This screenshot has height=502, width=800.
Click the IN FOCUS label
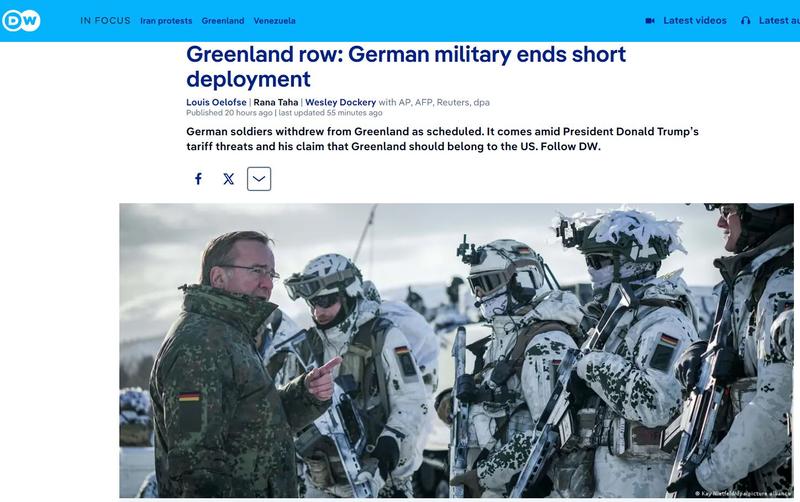pyautogui.click(x=105, y=21)
